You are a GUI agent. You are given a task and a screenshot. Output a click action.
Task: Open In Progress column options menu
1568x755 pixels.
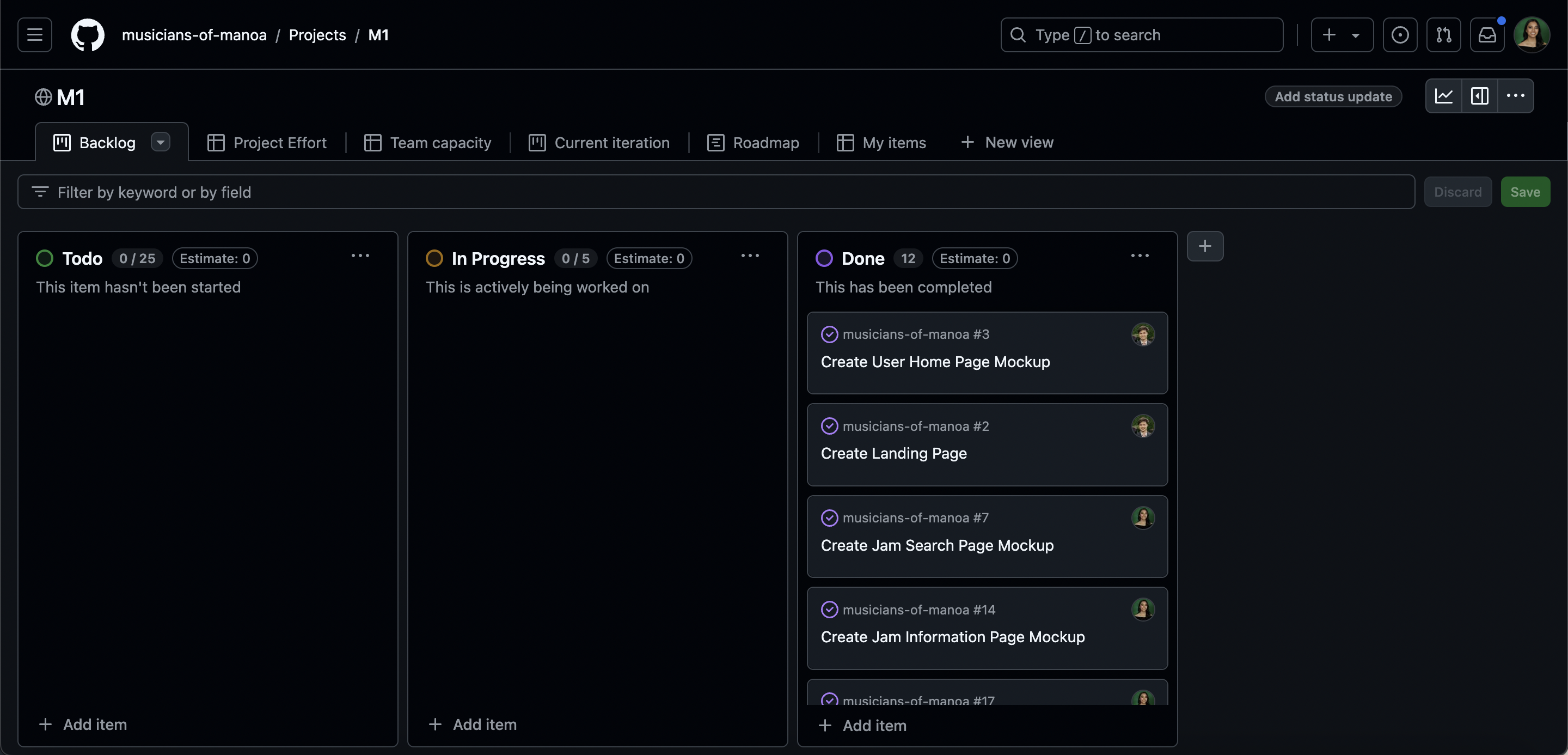pos(750,255)
